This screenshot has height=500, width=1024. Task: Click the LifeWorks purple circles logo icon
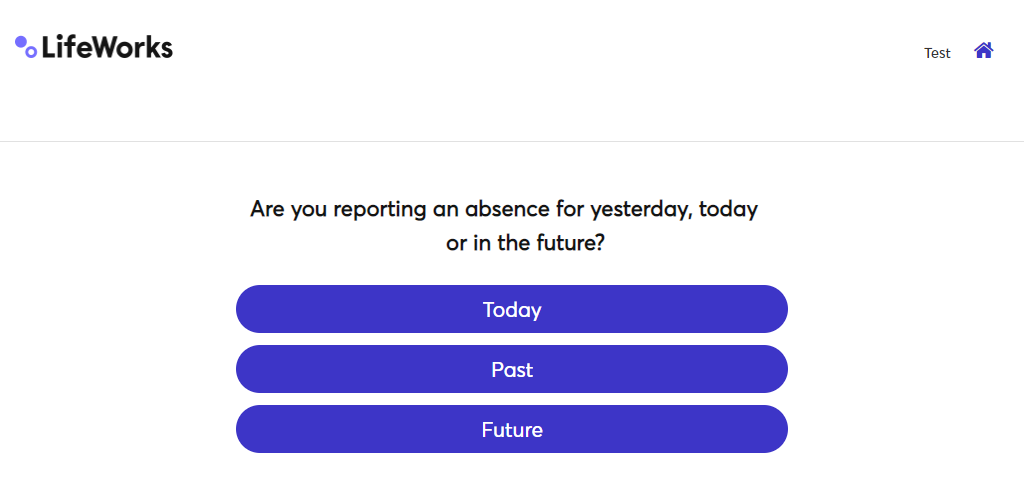point(26,47)
